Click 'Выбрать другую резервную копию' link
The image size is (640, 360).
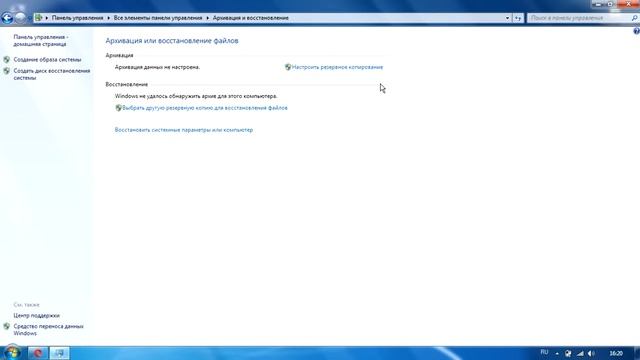click(205, 108)
